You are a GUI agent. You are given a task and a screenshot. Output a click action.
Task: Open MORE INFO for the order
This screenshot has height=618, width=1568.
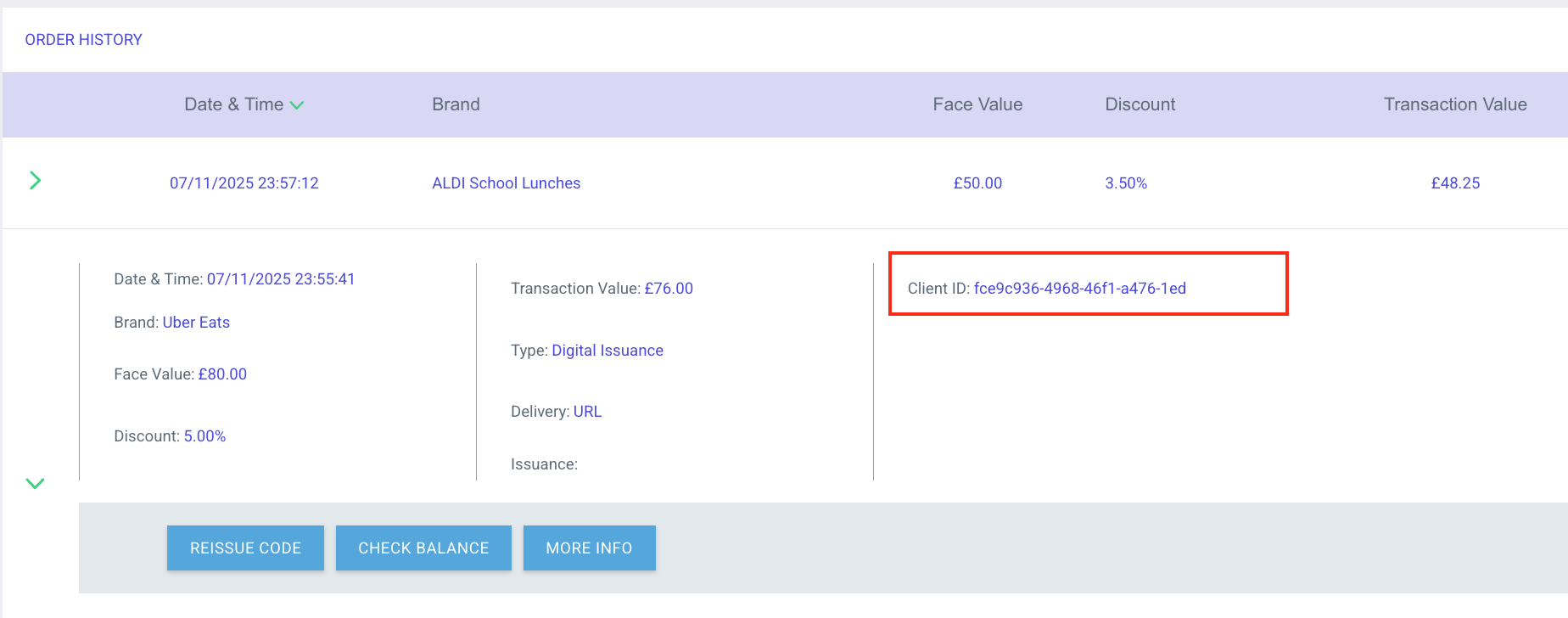(x=589, y=548)
